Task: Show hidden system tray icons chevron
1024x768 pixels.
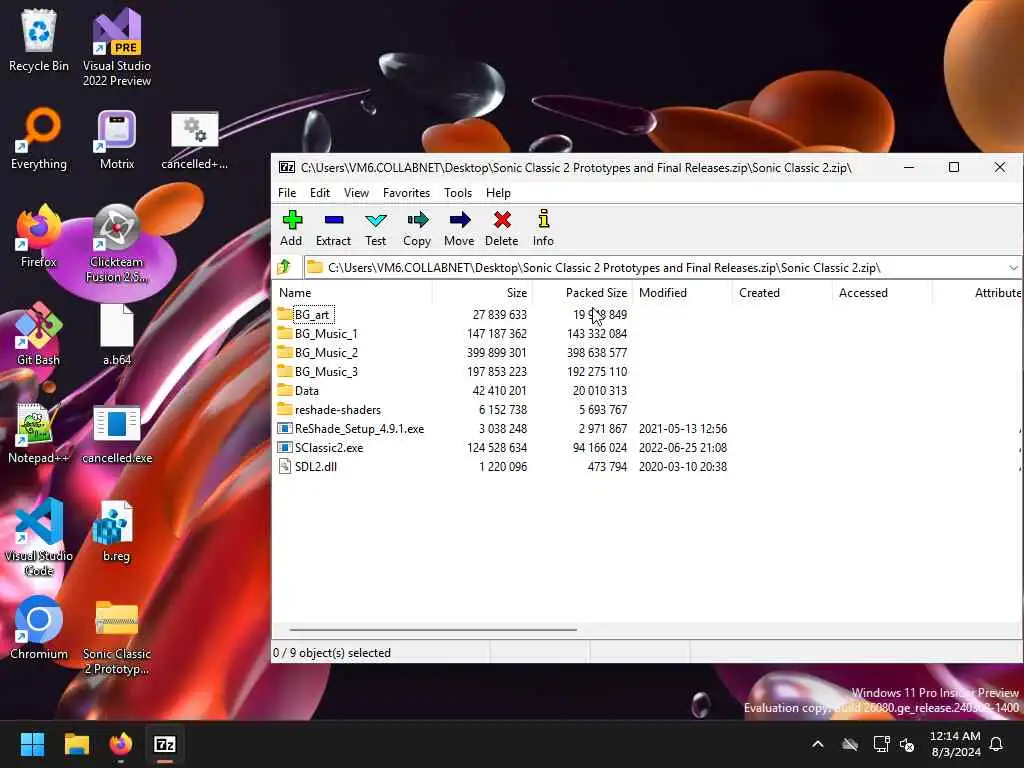Action: point(818,744)
